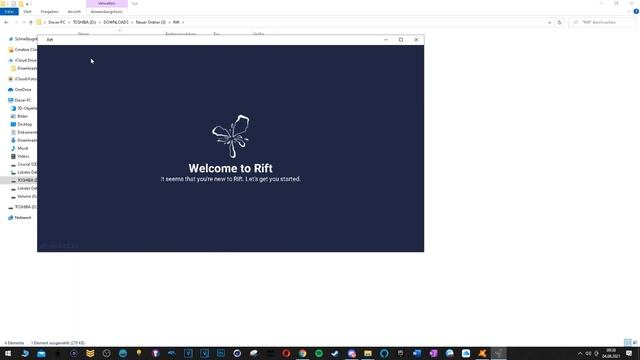Click Neuer Ordner (3) in breadcrumb

click(x=151, y=22)
